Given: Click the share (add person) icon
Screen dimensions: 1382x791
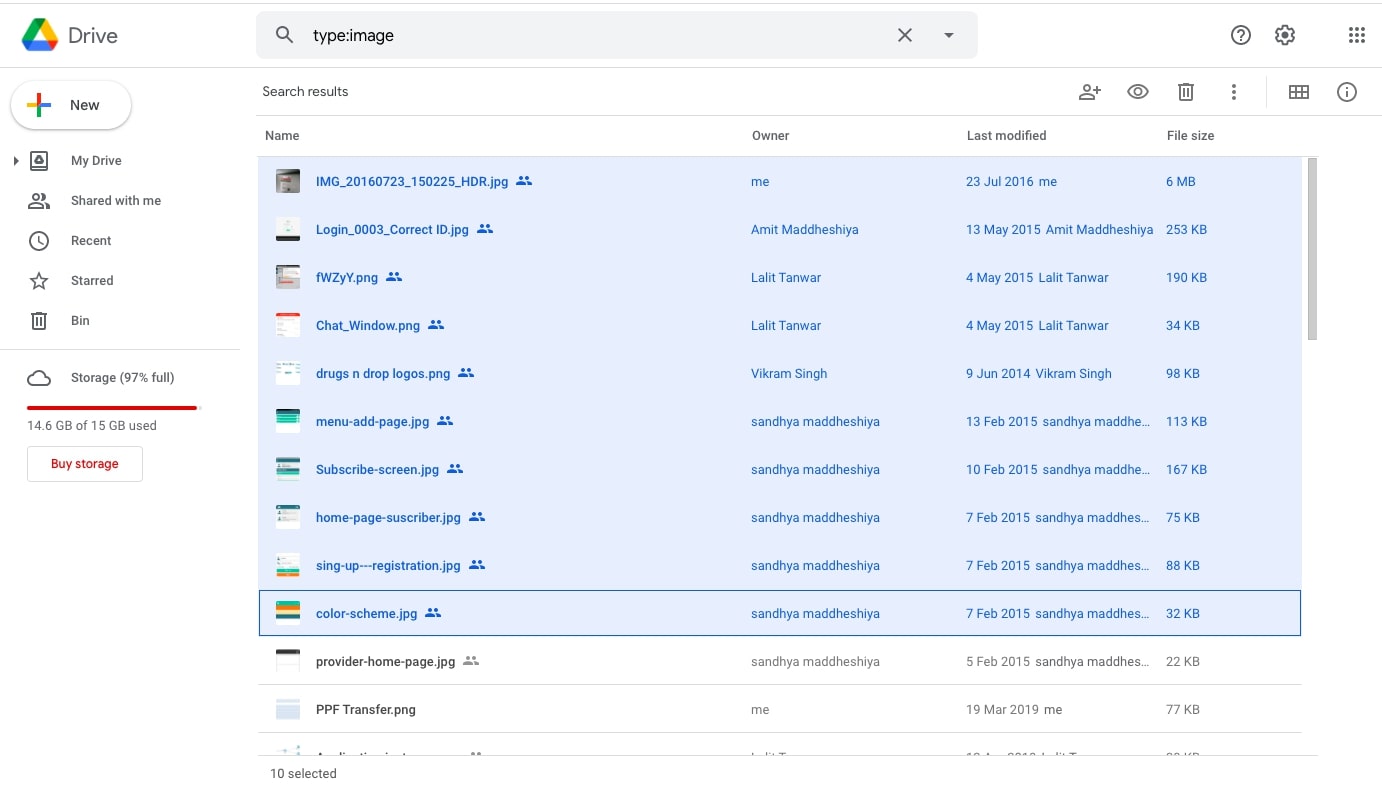Looking at the screenshot, I should (x=1089, y=92).
